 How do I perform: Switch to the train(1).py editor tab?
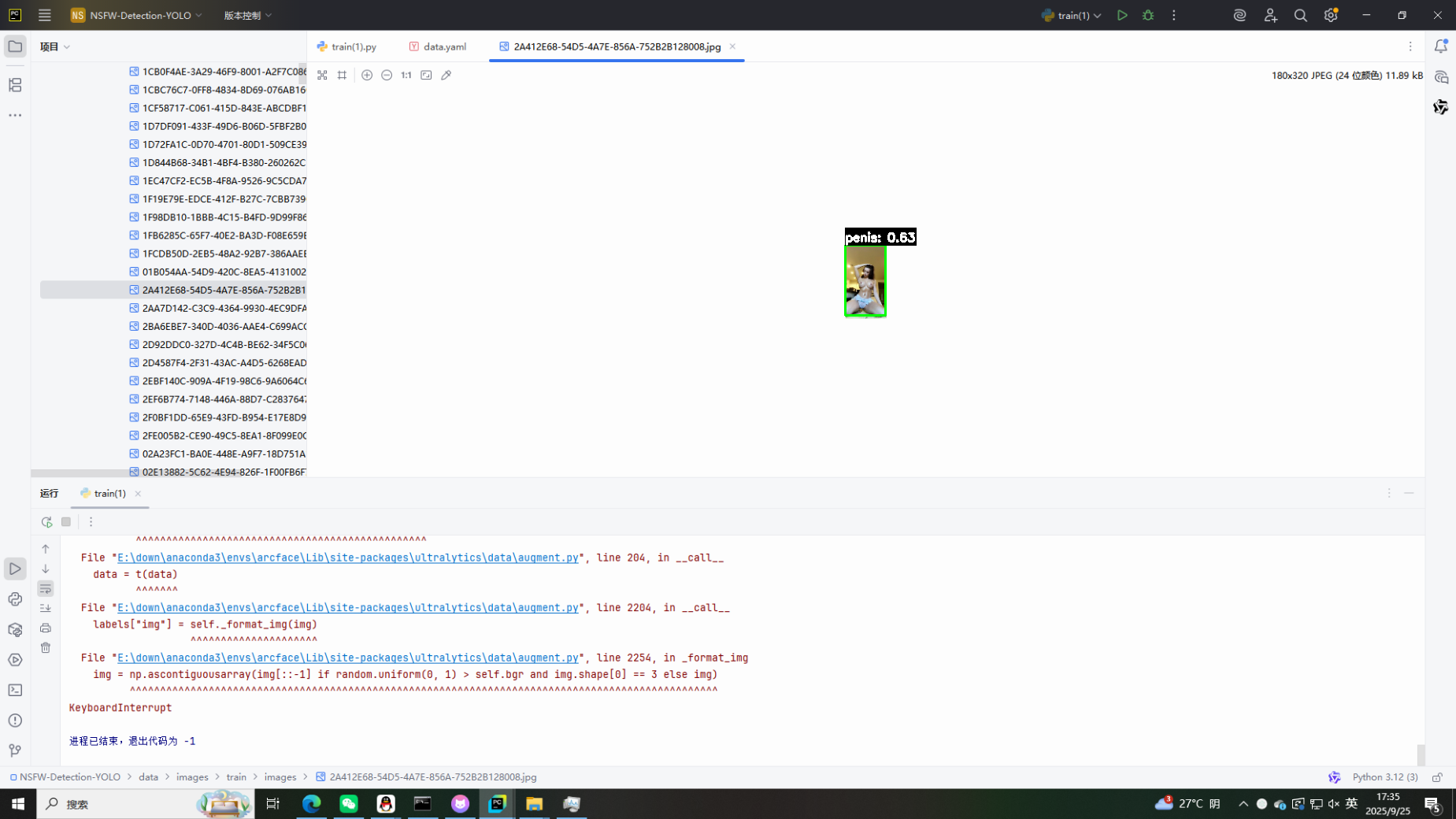click(x=347, y=46)
